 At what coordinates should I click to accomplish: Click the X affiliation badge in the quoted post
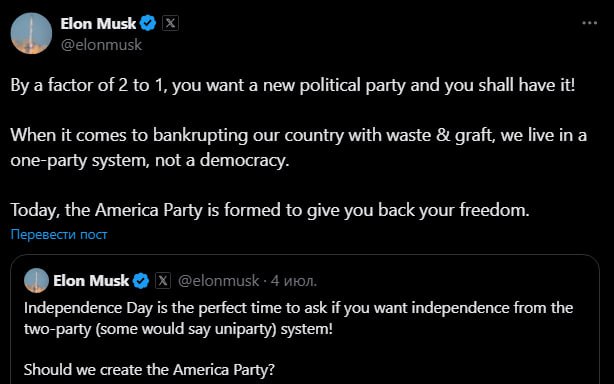[x=163, y=281]
